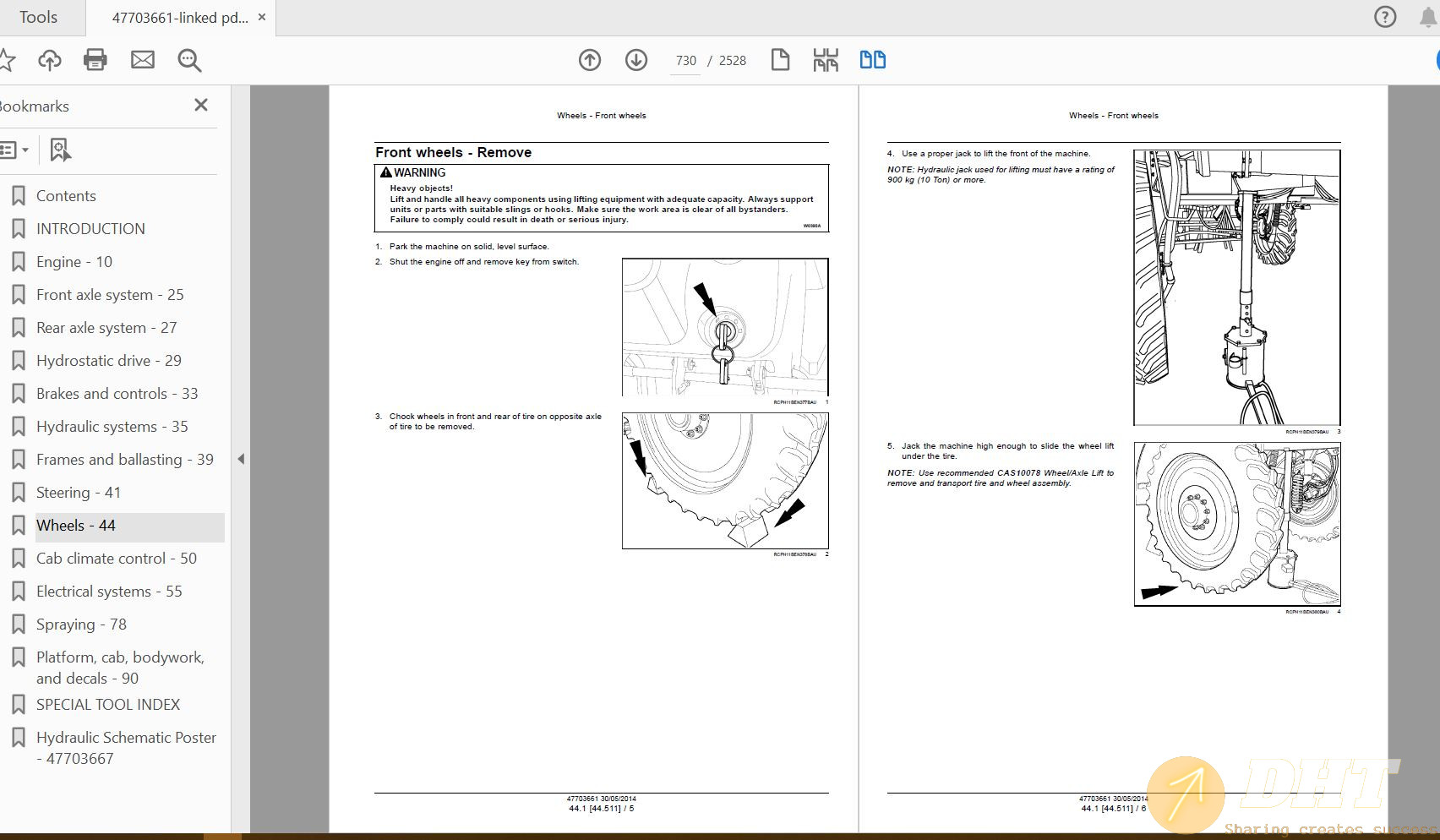Click the bookmark icon beside Spraying - 78
Viewport: 1440px width, 840px height.
click(18, 625)
